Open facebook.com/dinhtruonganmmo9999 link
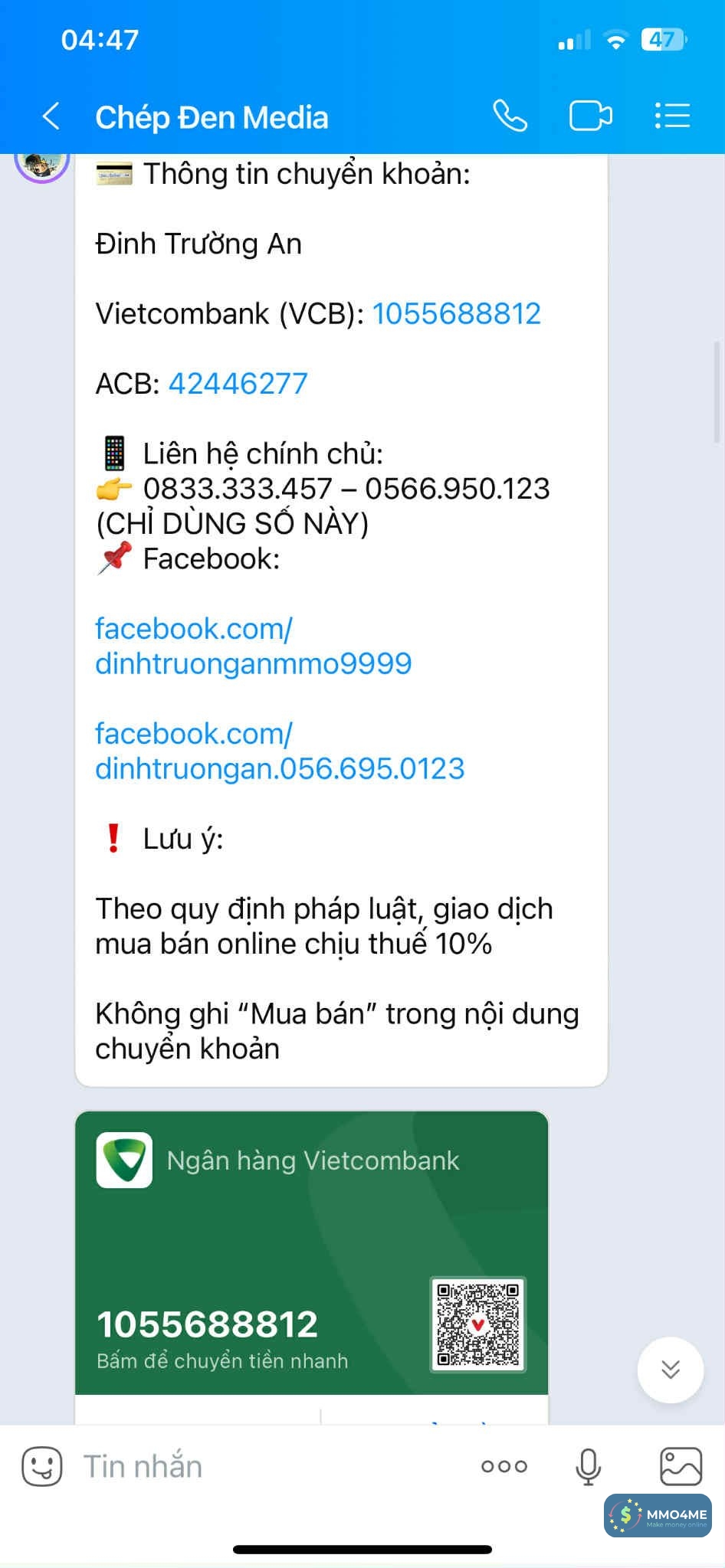The width and height of the screenshot is (725, 1568). (x=253, y=646)
